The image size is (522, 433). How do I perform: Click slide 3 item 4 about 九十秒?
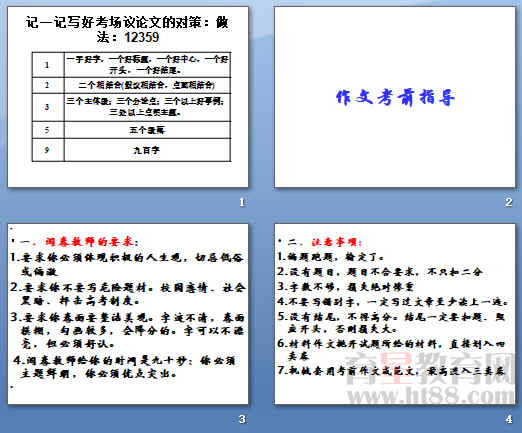click(x=125, y=367)
